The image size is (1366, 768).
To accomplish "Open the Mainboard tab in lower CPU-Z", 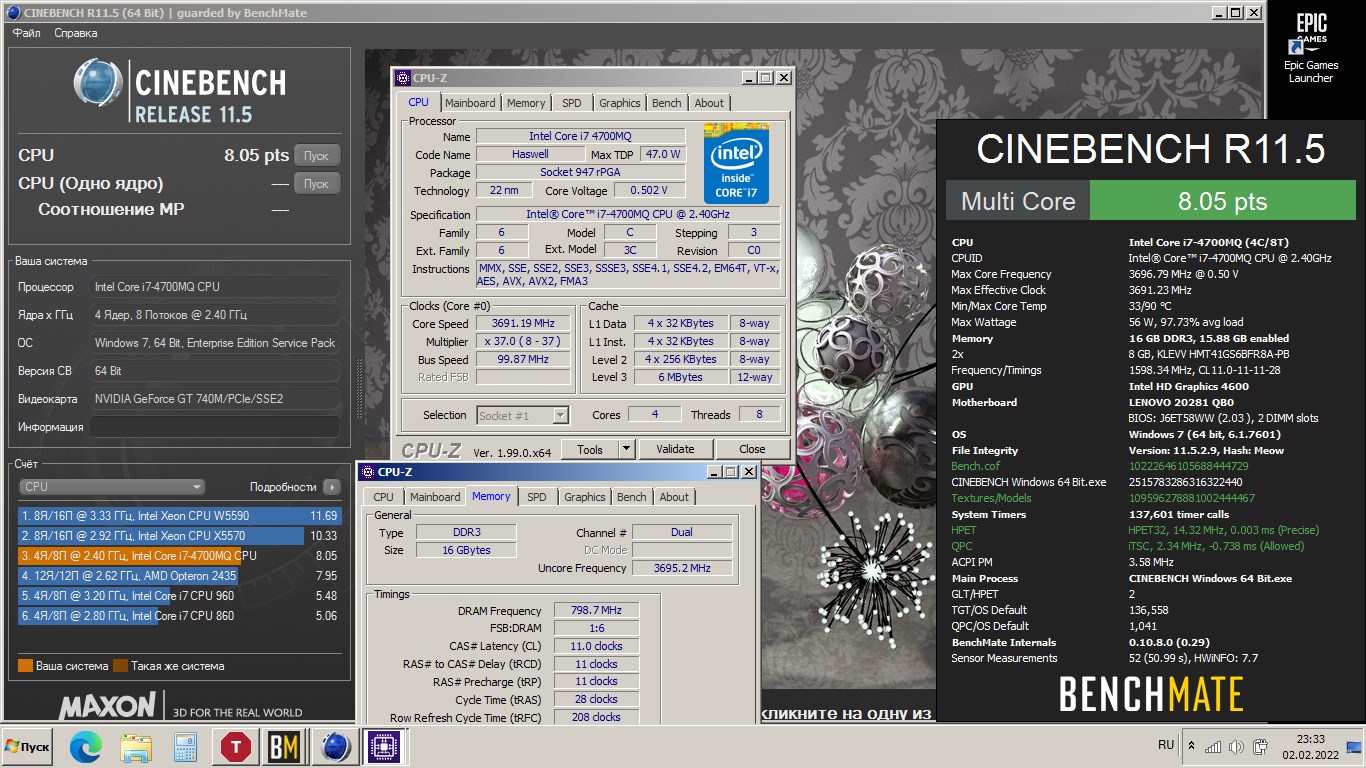I will (x=435, y=497).
